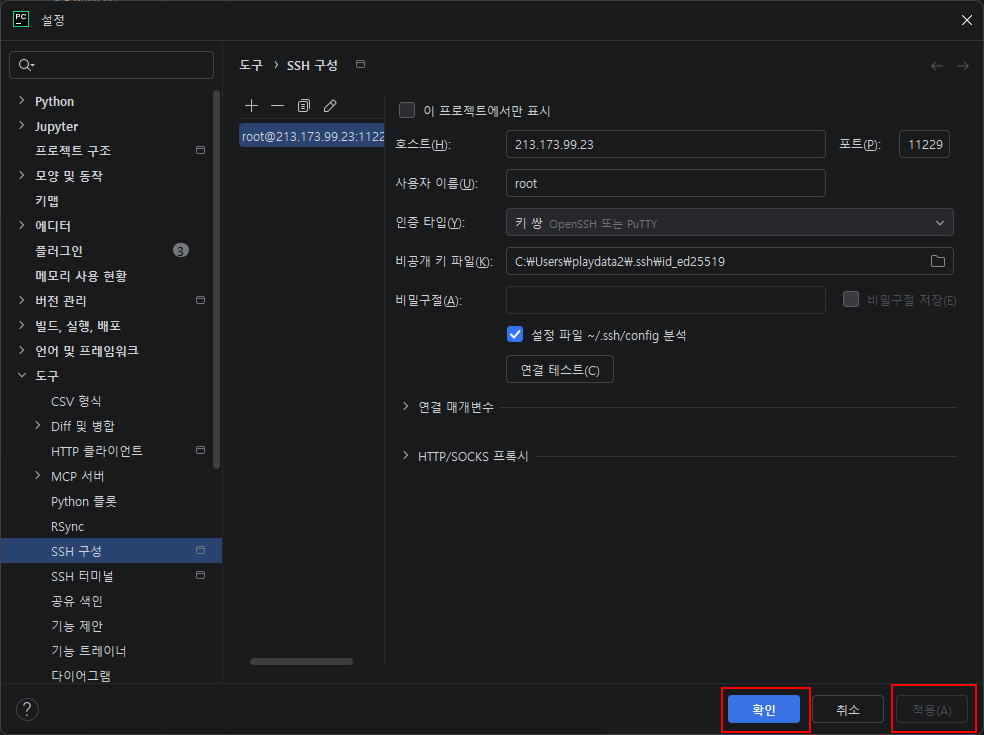Click the 사용자 이름 input field
984x735 pixels.
[666, 183]
